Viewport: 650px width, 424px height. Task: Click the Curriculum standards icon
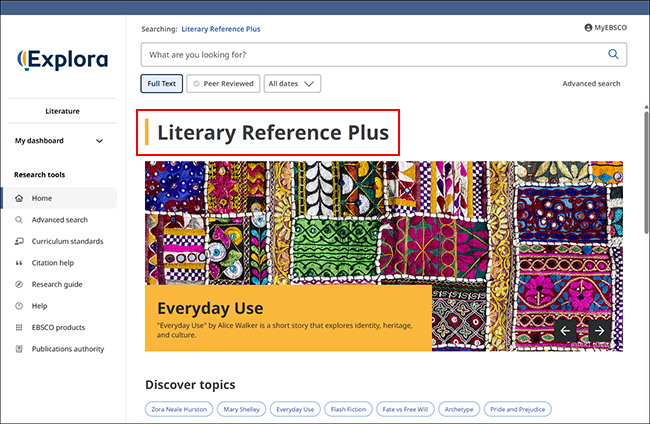point(19,241)
